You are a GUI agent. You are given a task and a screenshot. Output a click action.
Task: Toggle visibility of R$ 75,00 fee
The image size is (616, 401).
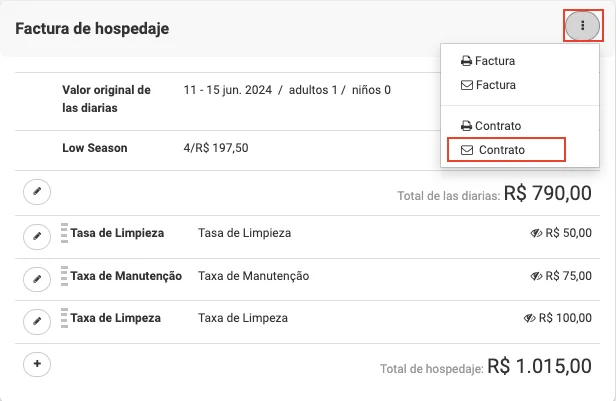(535, 276)
